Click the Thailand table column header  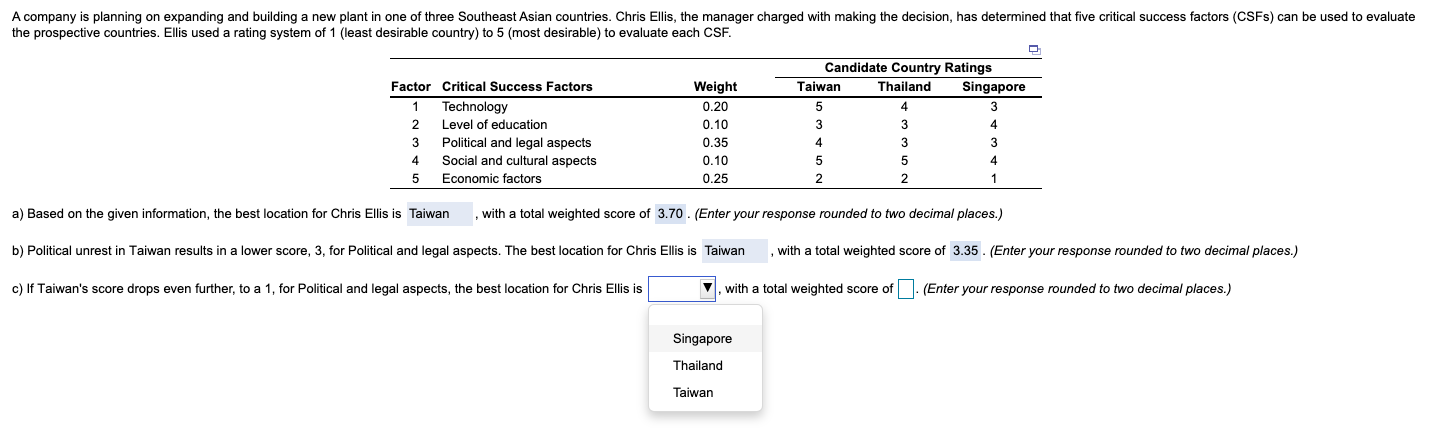[904, 87]
